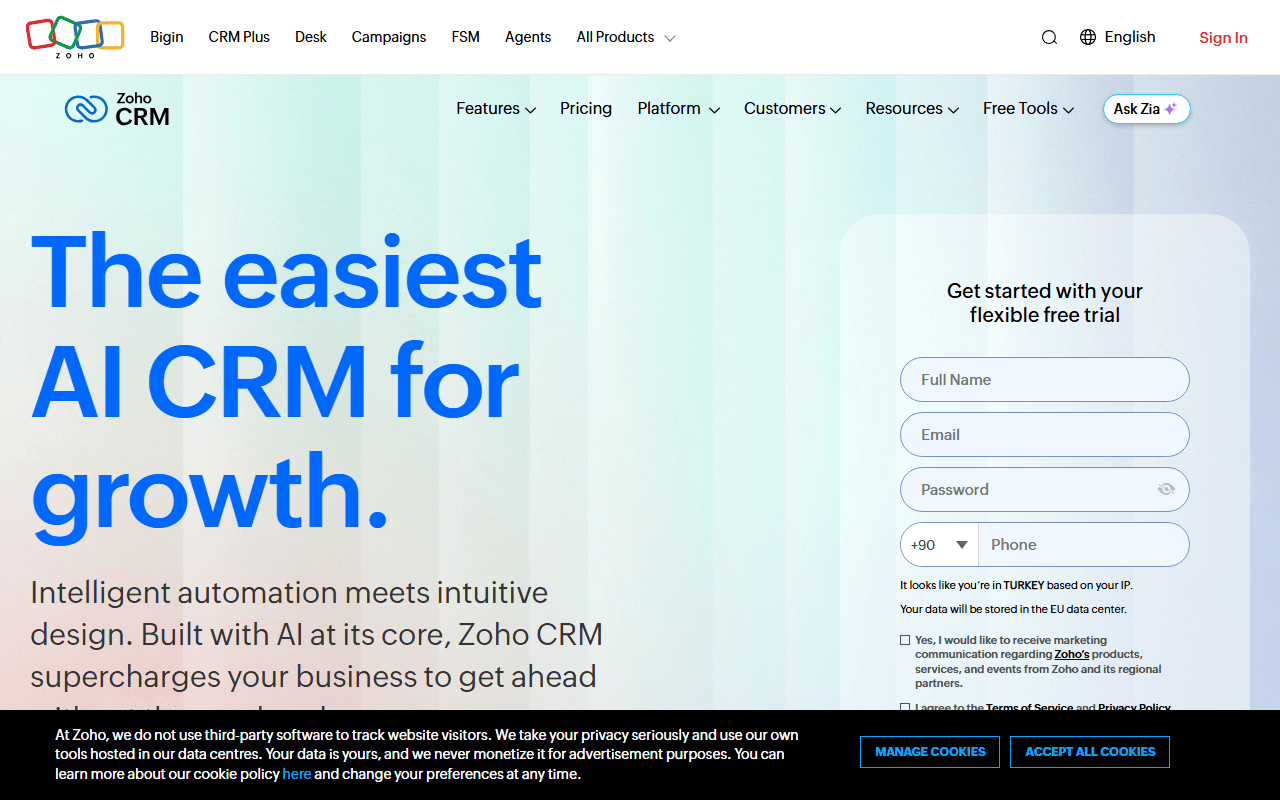1280x800 pixels.
Task: Open the cookie policy 'here' link
Action: [x=297, y=774]
